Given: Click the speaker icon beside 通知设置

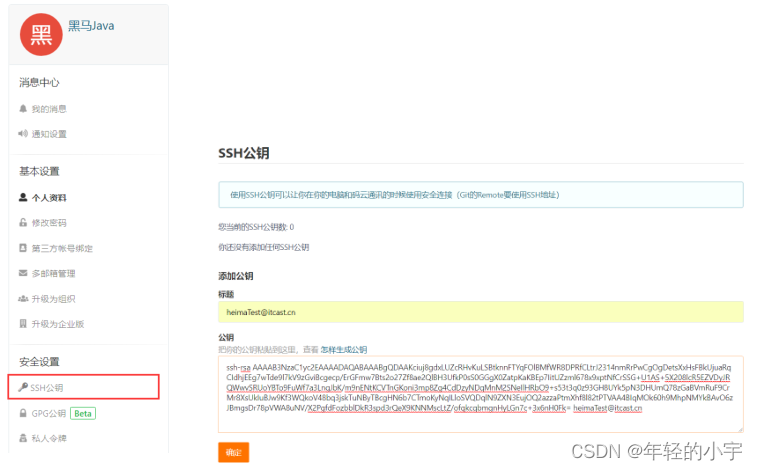Looking at the screenshot, I should [x=23, y=134].
